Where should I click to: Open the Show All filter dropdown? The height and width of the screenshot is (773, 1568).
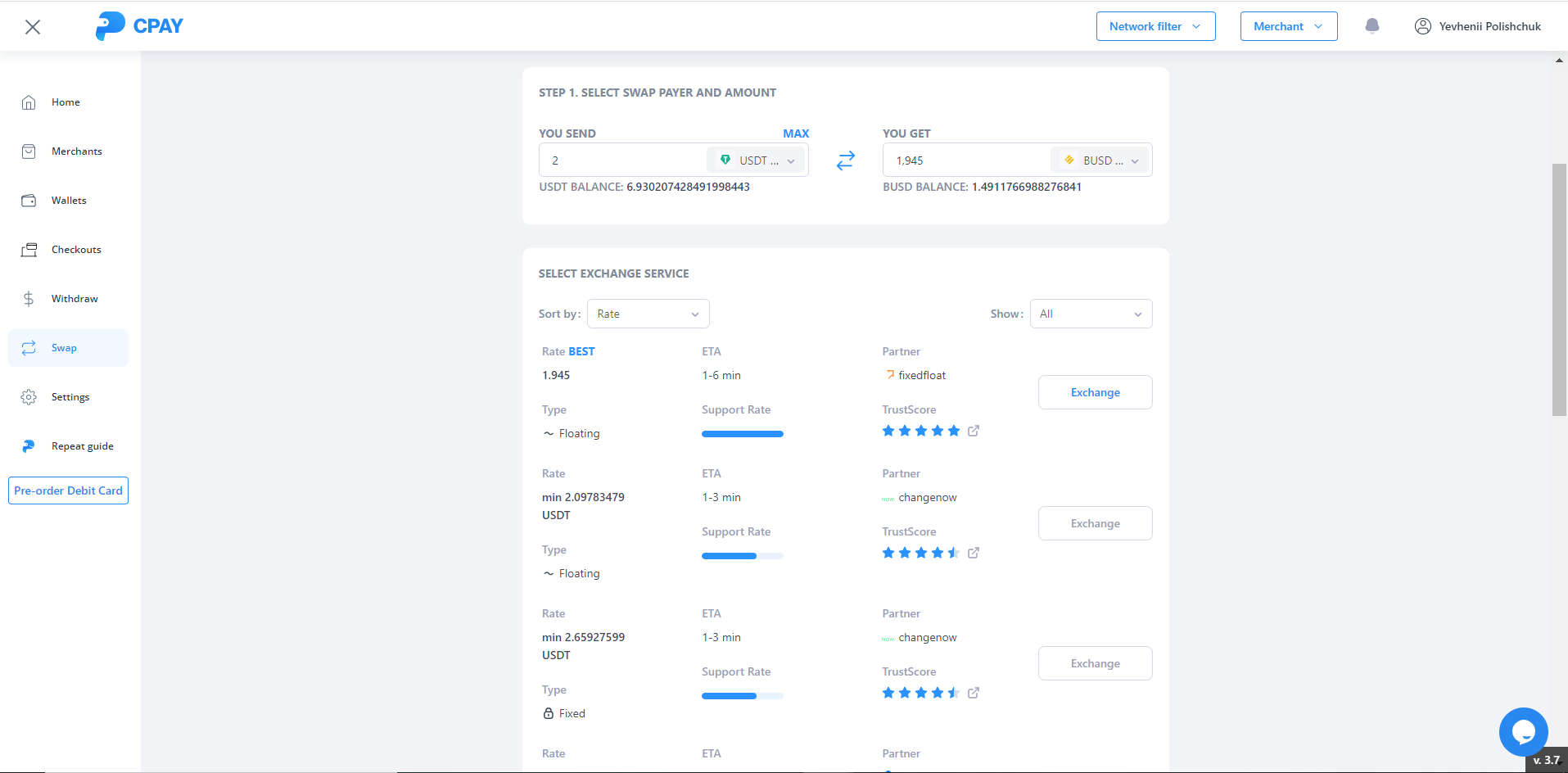(x=1090, y=314)
